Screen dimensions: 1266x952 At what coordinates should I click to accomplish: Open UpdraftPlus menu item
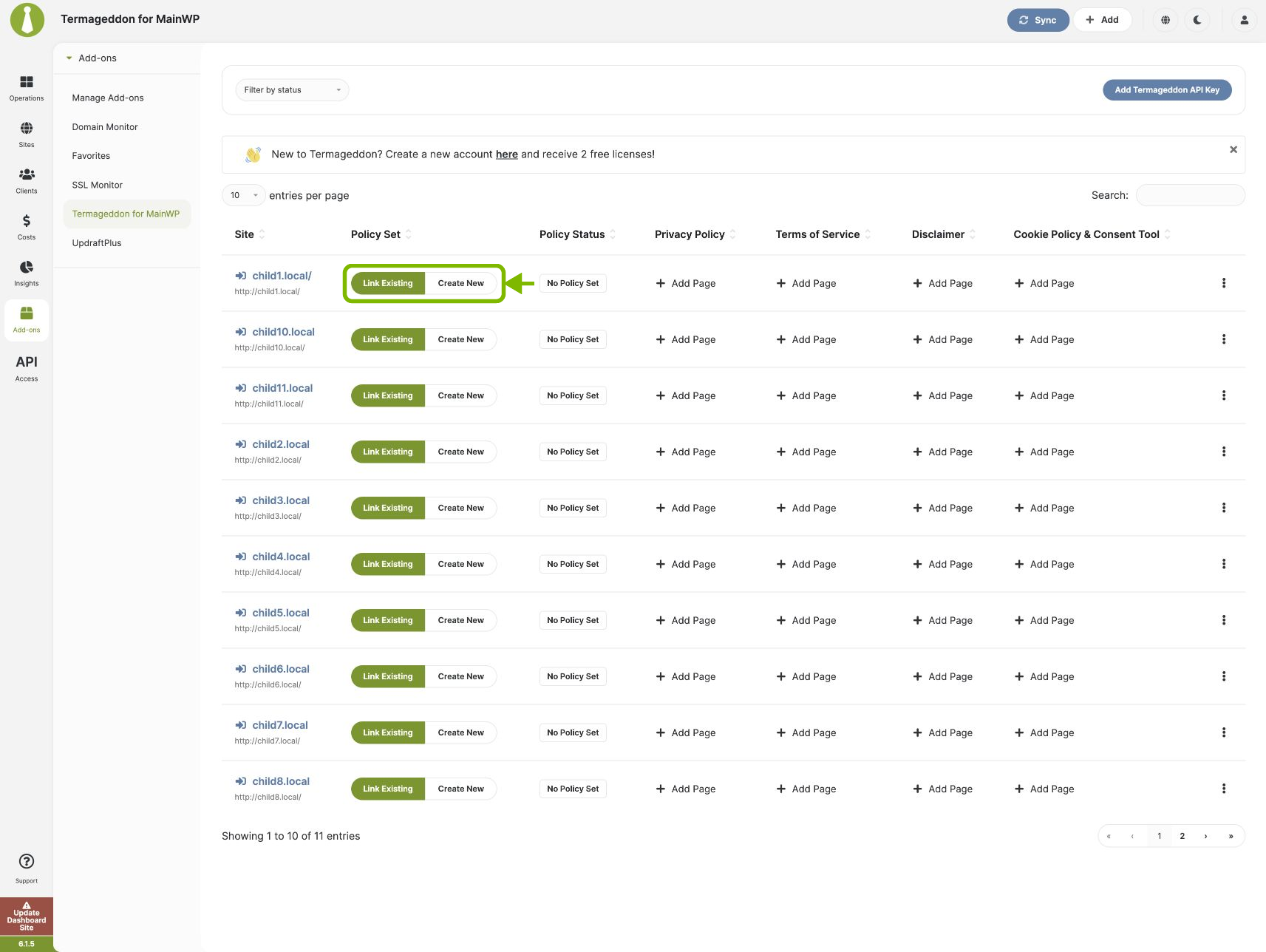pos(97,243)
